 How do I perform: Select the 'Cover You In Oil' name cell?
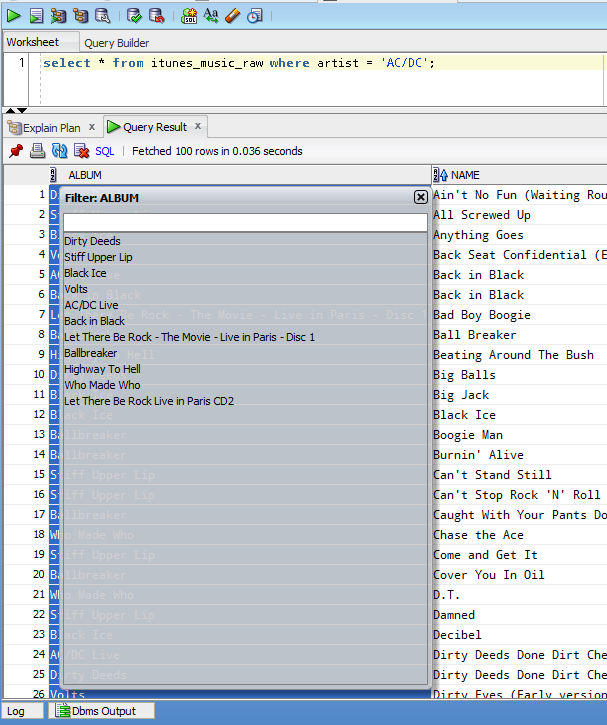[x=519, y=575]
